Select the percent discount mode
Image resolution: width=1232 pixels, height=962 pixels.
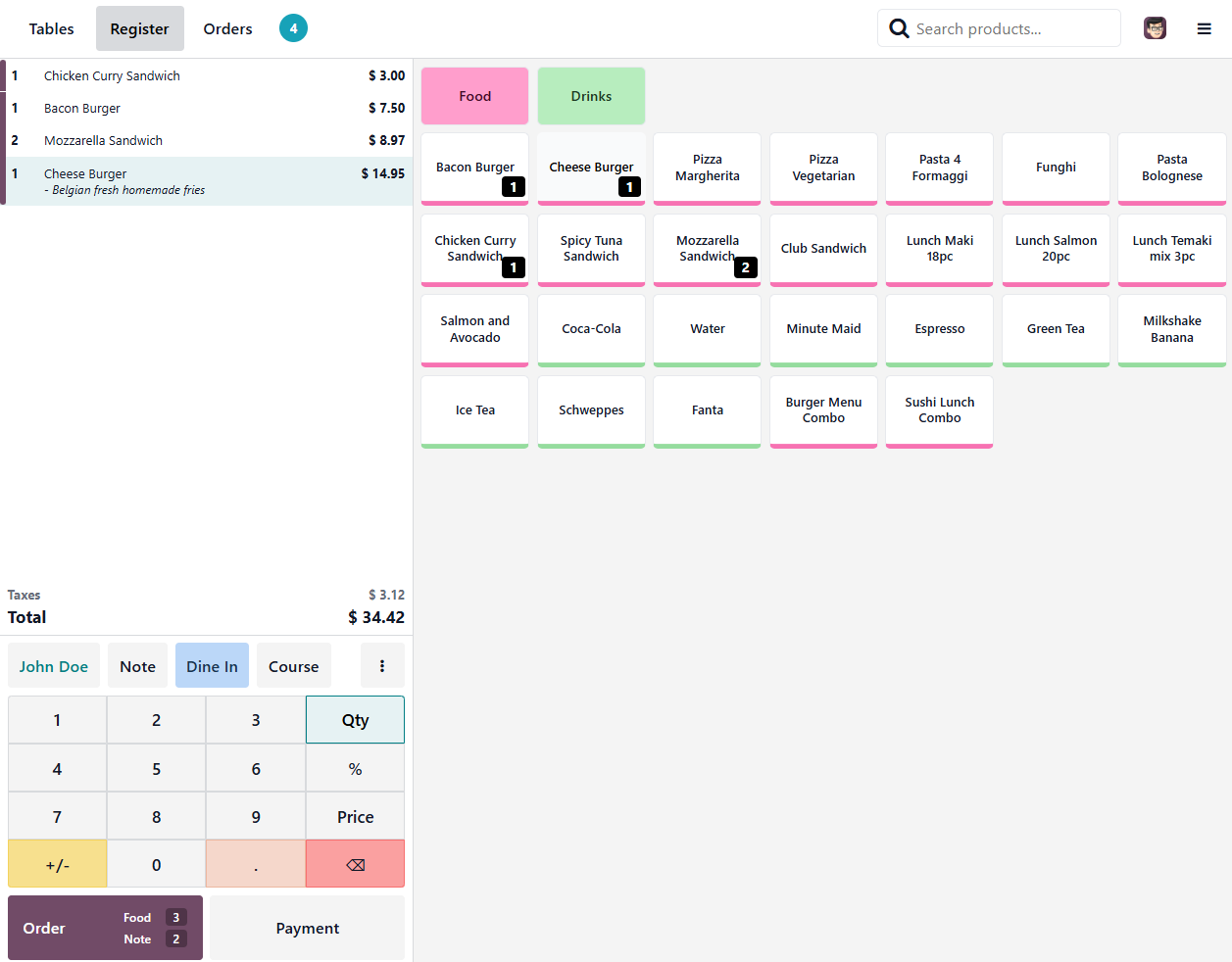[355, 769]
